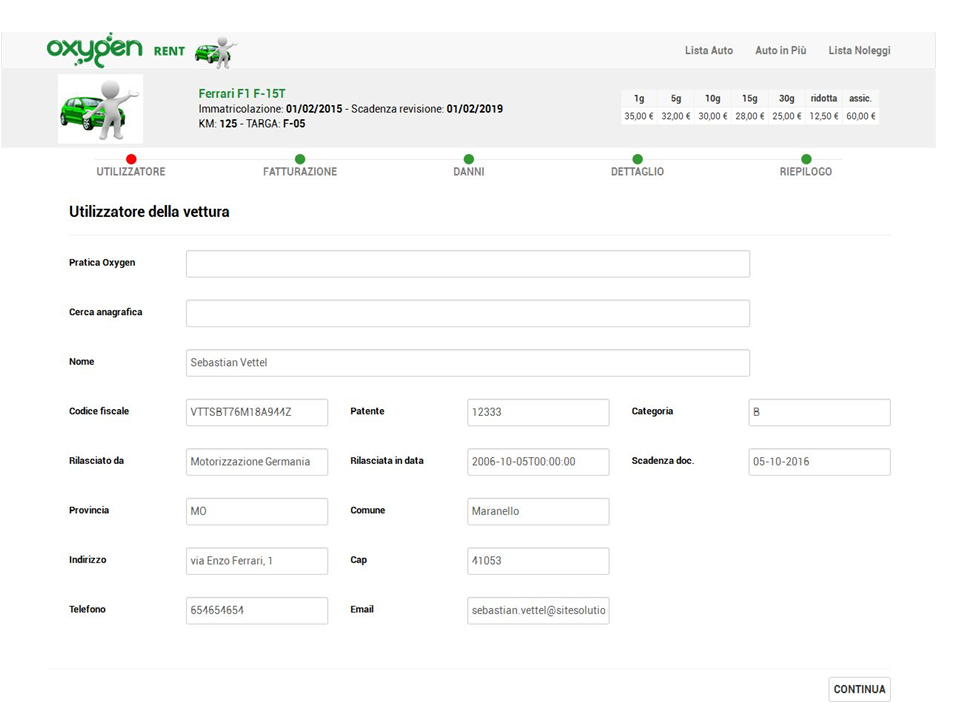Click the green Danni step dot
The image size is (960, 720).
click(469, 159)
